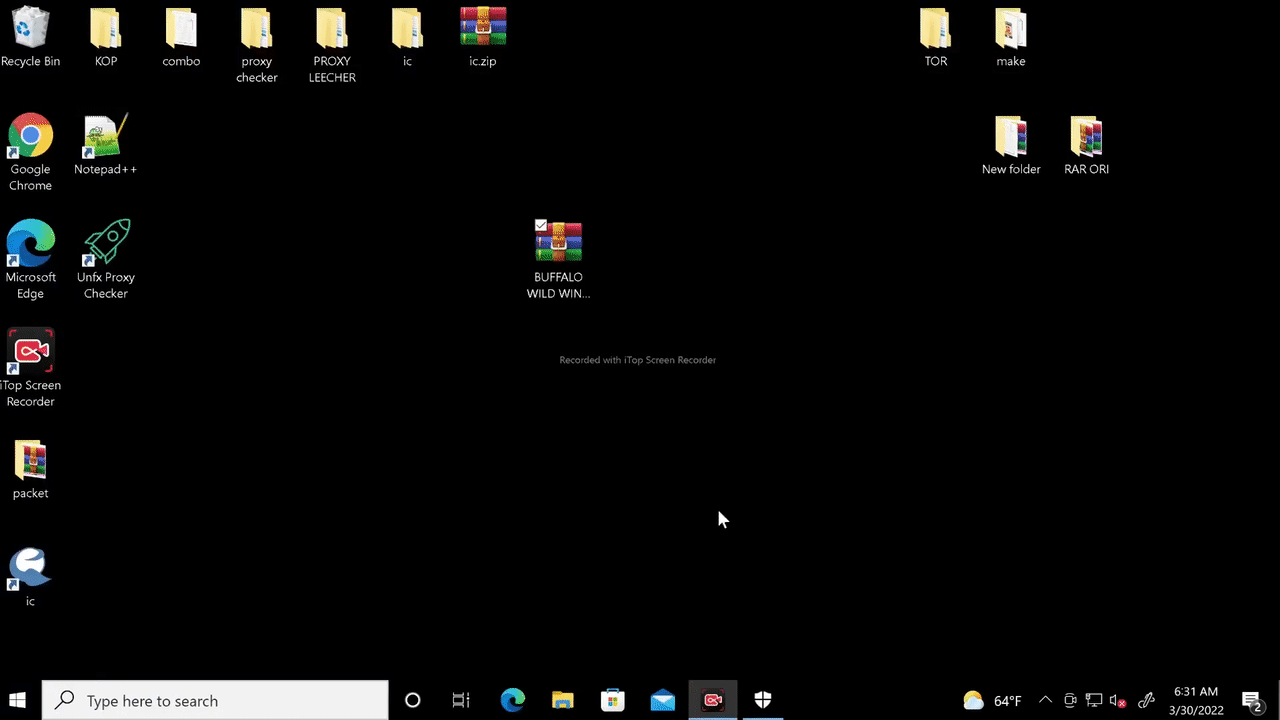Open the Windows Start menu
This screenshot has width=1280, height=720.
(x=18, y=700)
